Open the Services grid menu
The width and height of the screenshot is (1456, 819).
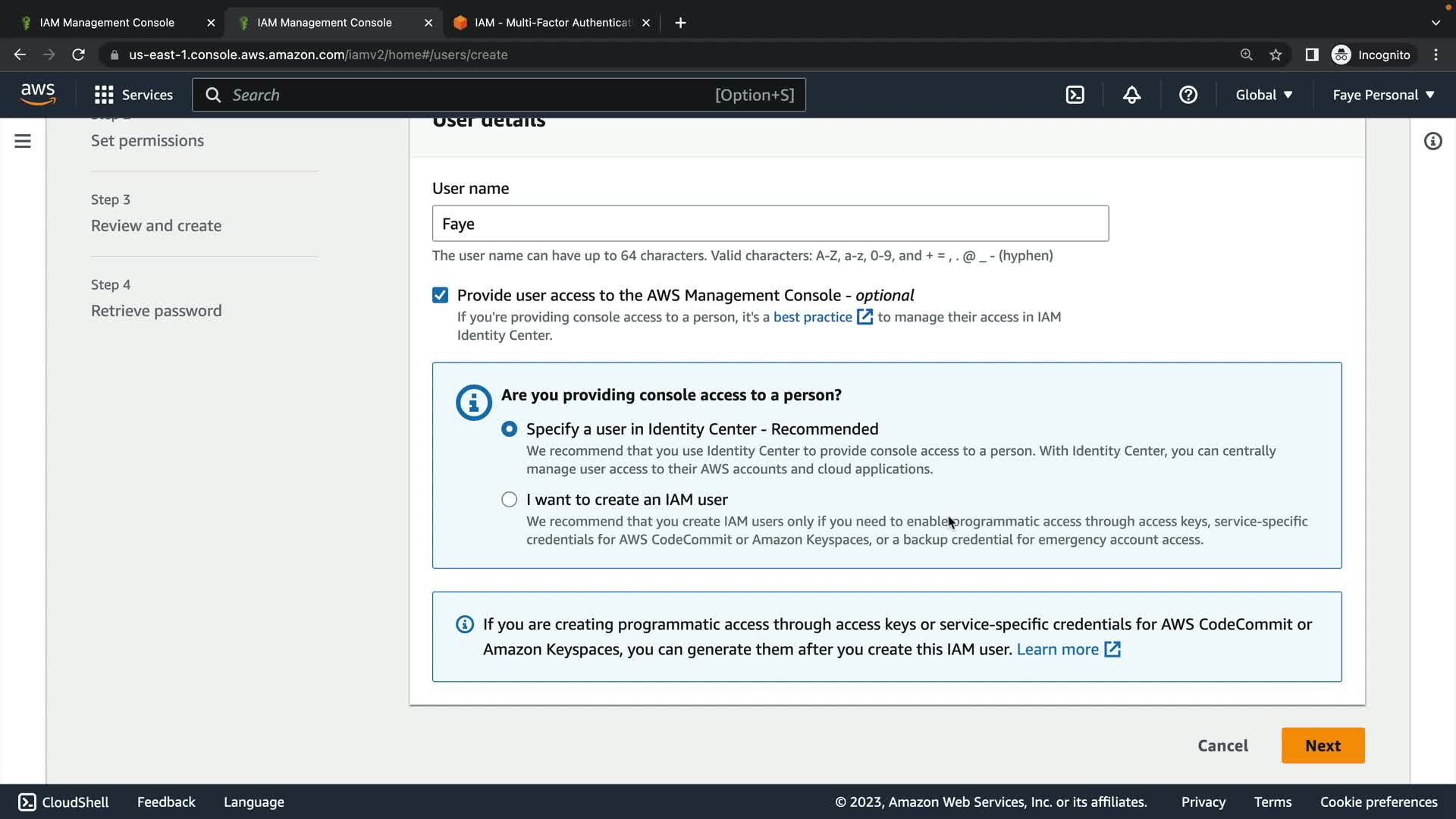click(133, 95)
